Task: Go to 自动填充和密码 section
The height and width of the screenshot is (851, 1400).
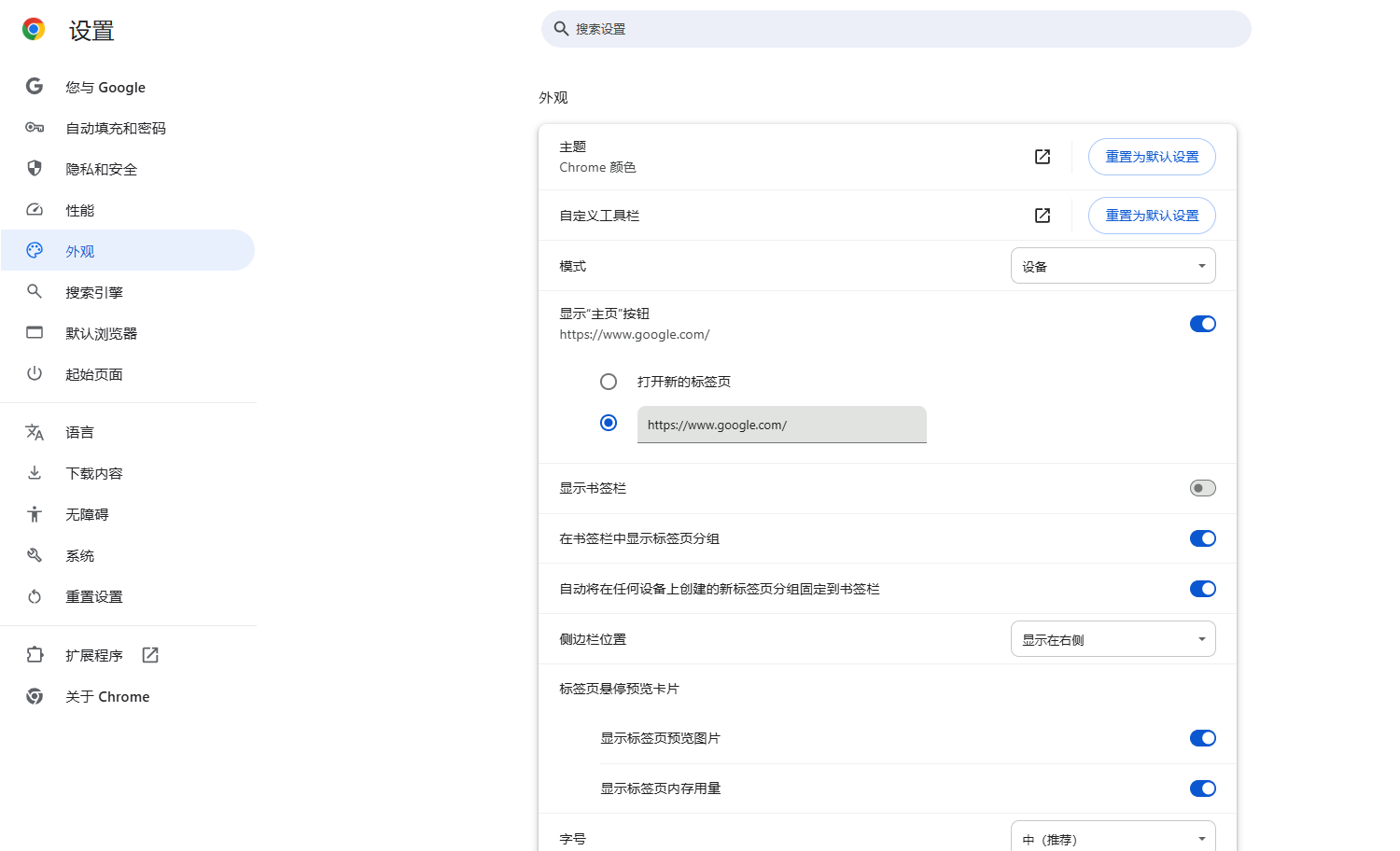Action: point(127,128)
